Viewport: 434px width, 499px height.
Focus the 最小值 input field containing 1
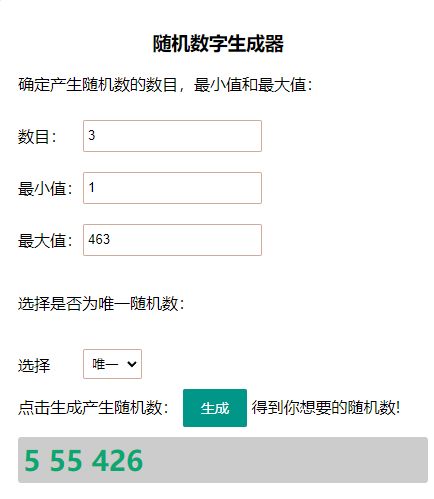(172, 188)
